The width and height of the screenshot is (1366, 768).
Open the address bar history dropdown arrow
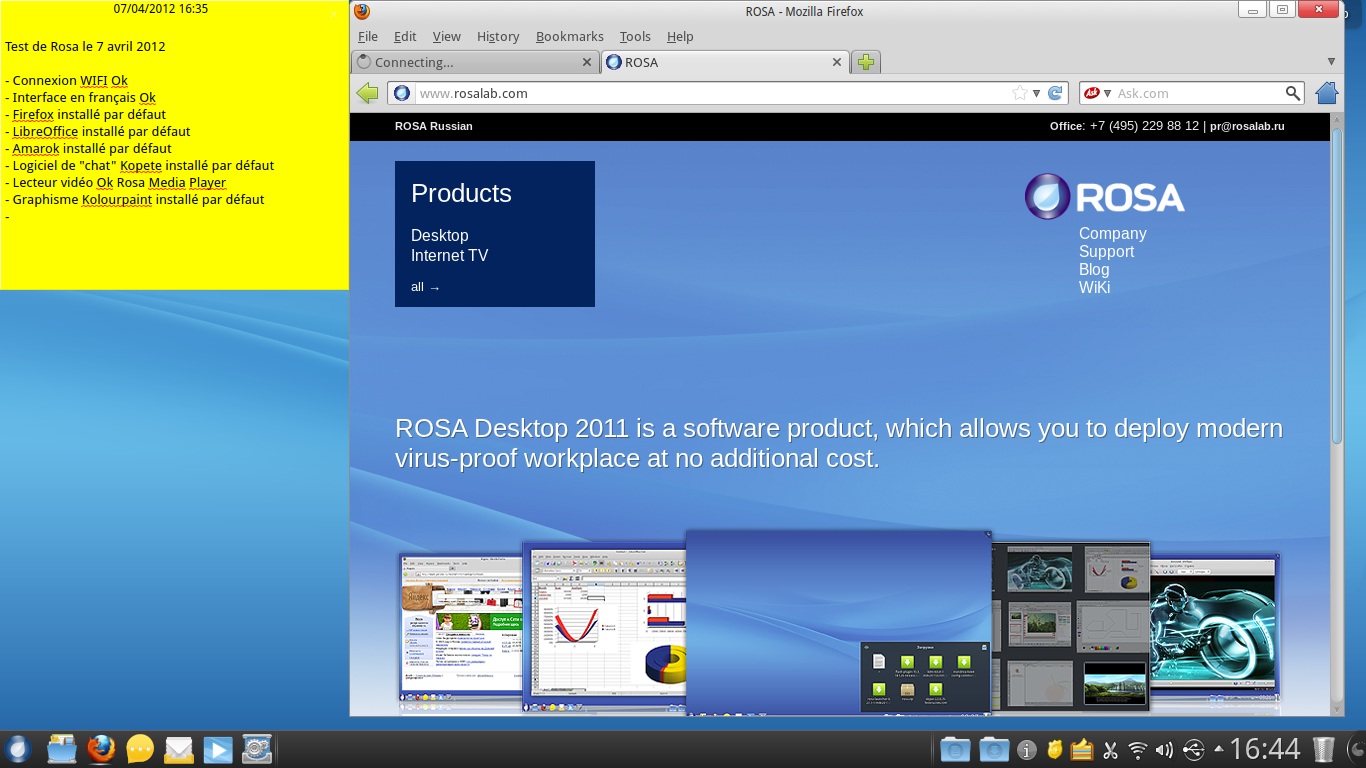click(x=1037, y=93)
